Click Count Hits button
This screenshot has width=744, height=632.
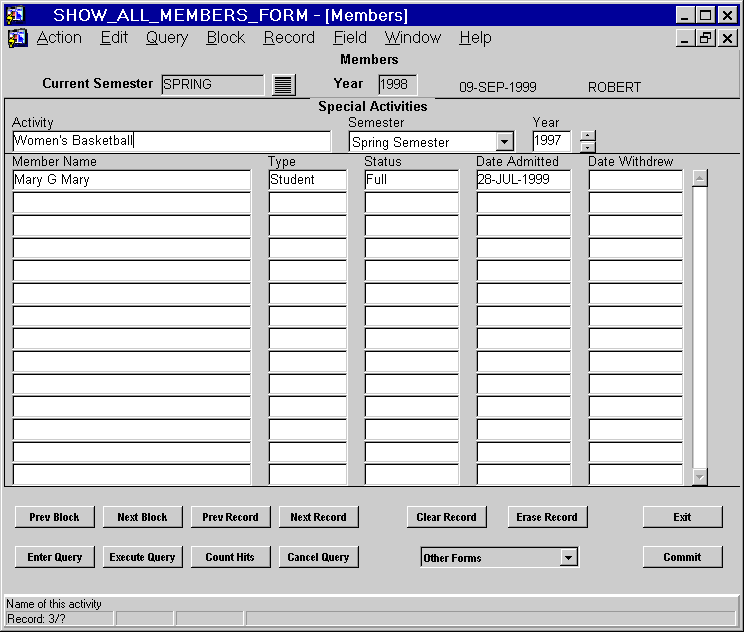[x=231, y=557]
